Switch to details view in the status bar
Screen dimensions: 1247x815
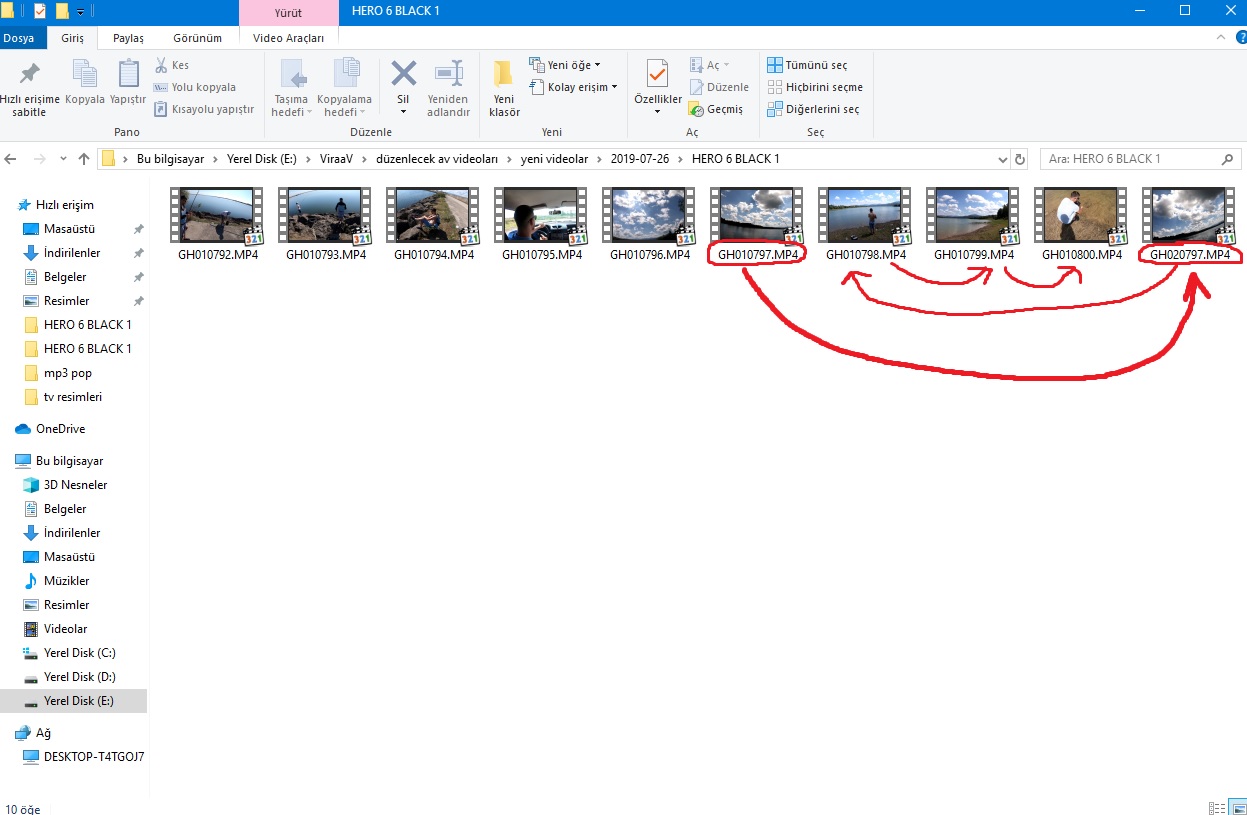point(1217,807)
